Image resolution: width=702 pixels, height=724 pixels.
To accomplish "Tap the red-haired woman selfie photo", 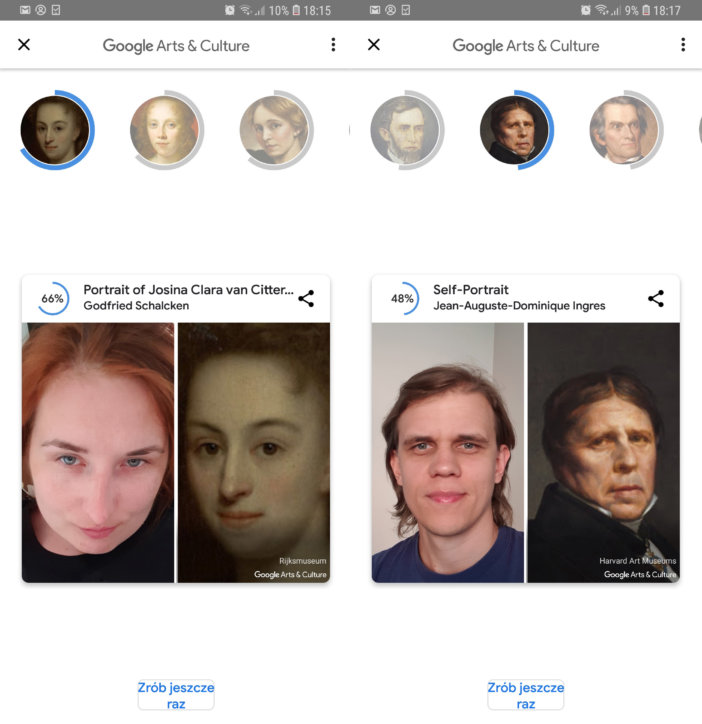I will pyautogui.click(x=98, y=452).
